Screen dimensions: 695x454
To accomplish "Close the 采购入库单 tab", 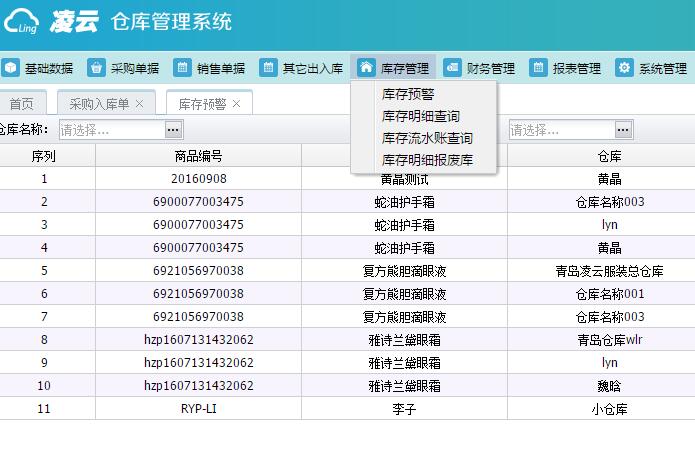I will click(x=139, y=104).
